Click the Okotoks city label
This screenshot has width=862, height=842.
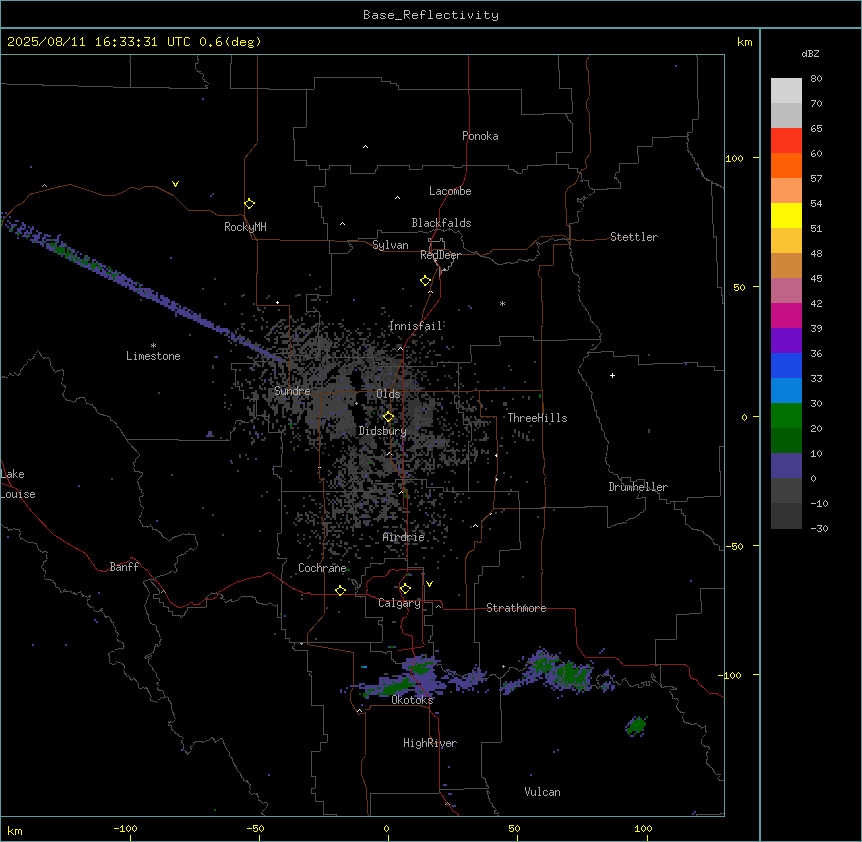(412, 700)
